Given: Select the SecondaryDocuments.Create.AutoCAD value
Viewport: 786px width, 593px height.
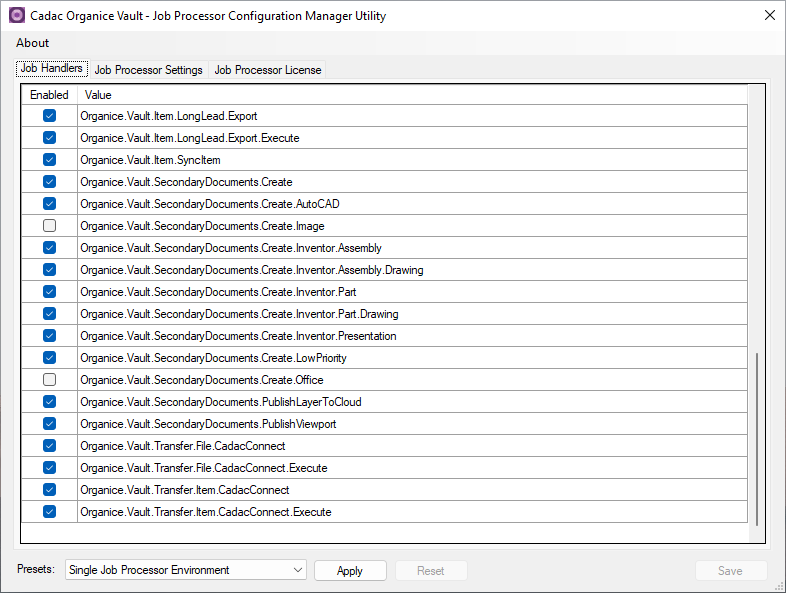Looking at the screenshot, I should tap(210, 205).
